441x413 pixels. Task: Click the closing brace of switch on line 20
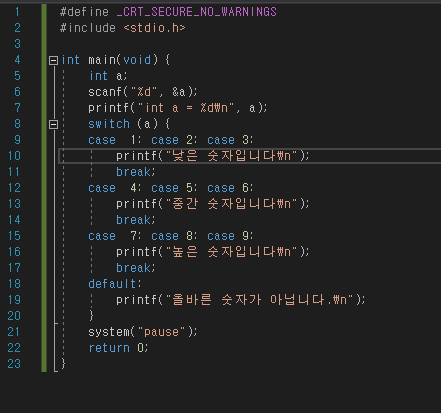(x=91, y=315)
